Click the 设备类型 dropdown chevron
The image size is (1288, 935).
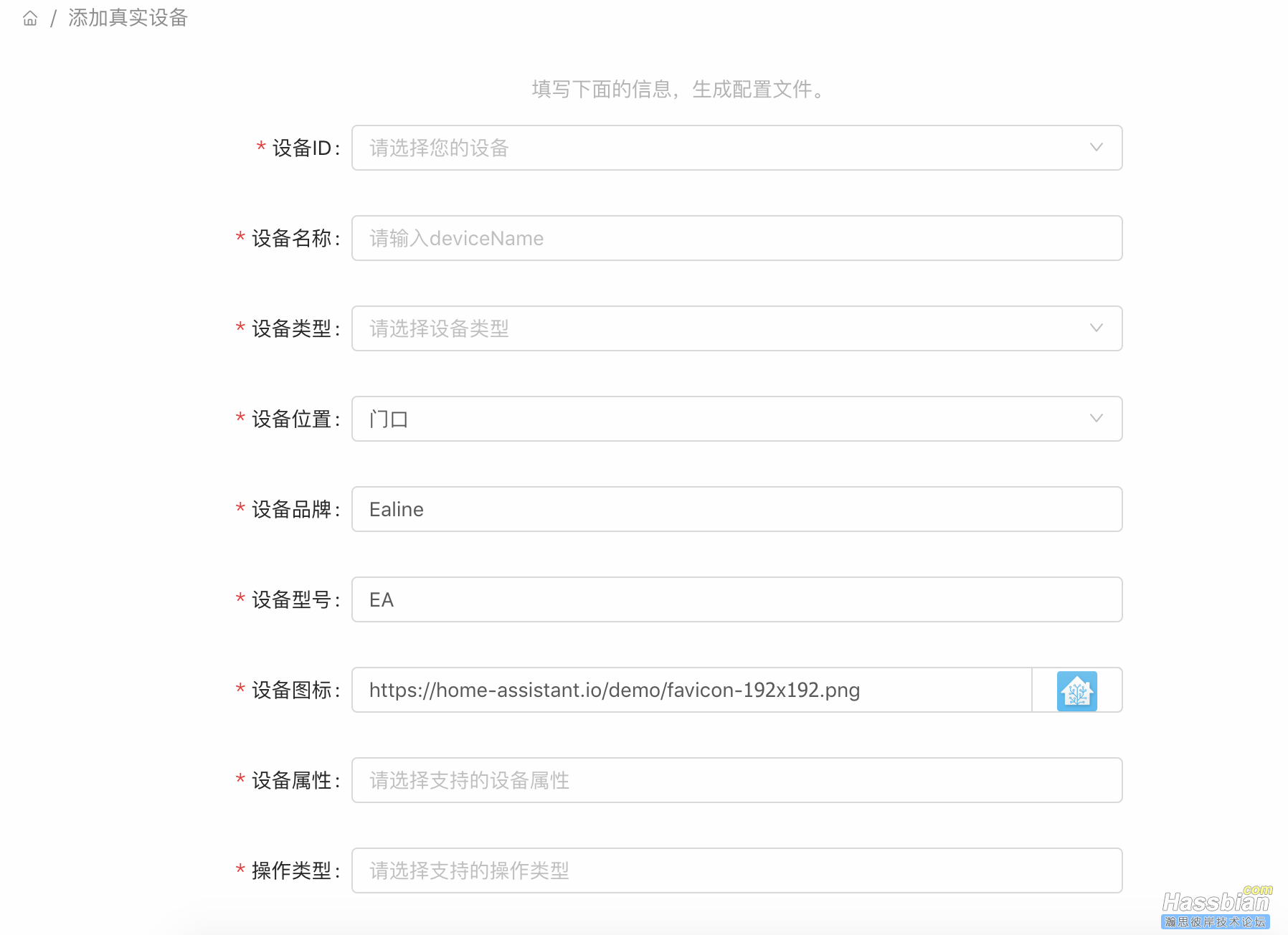(1096, 328)
